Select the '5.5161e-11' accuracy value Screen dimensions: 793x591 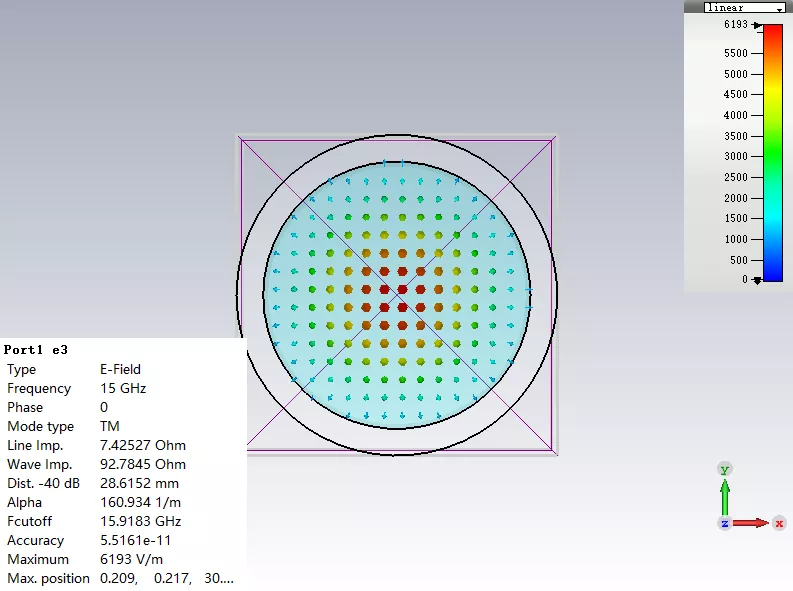coord(136,540)
